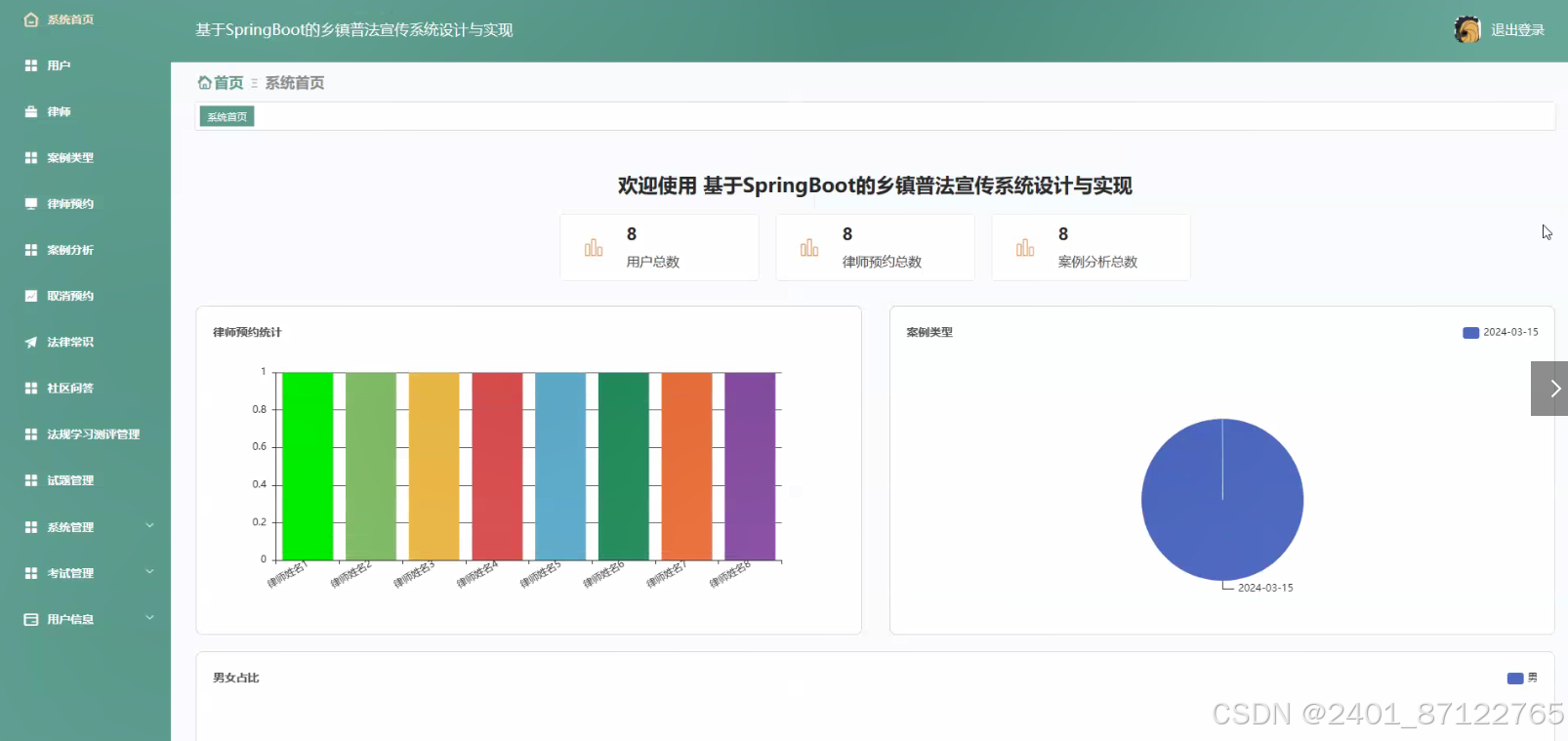Screen dimensions: 1568x741
Task: Click the 用户总数 card label
Action: 653,262
